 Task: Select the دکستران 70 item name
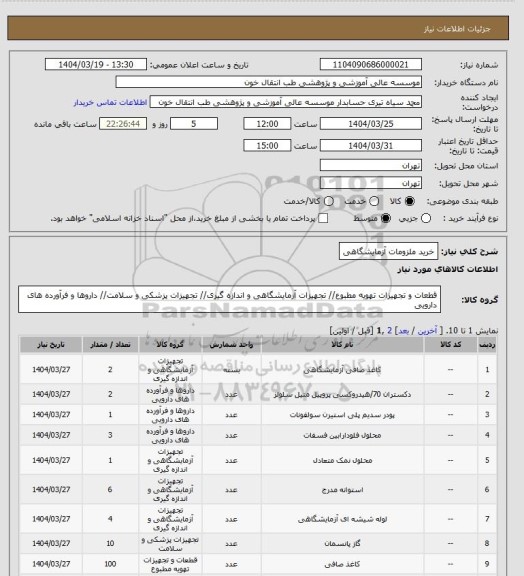point(342,394)
